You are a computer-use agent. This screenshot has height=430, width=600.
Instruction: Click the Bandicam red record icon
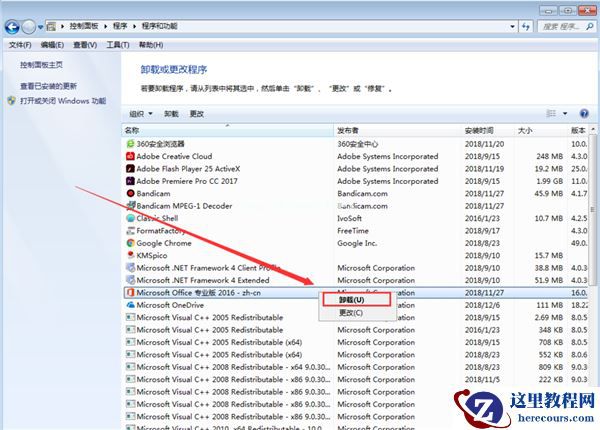[x=130, y=193]
